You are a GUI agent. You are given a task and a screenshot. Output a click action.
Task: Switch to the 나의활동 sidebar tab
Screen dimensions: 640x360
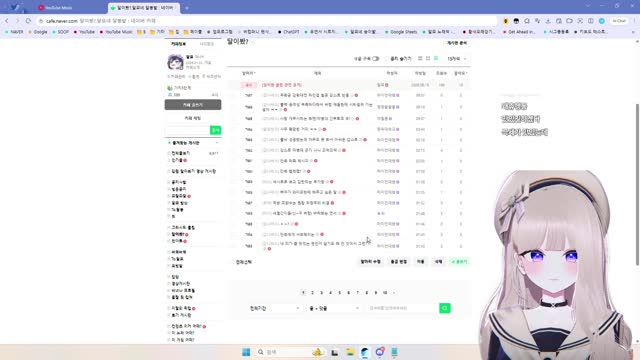[207, 44]
